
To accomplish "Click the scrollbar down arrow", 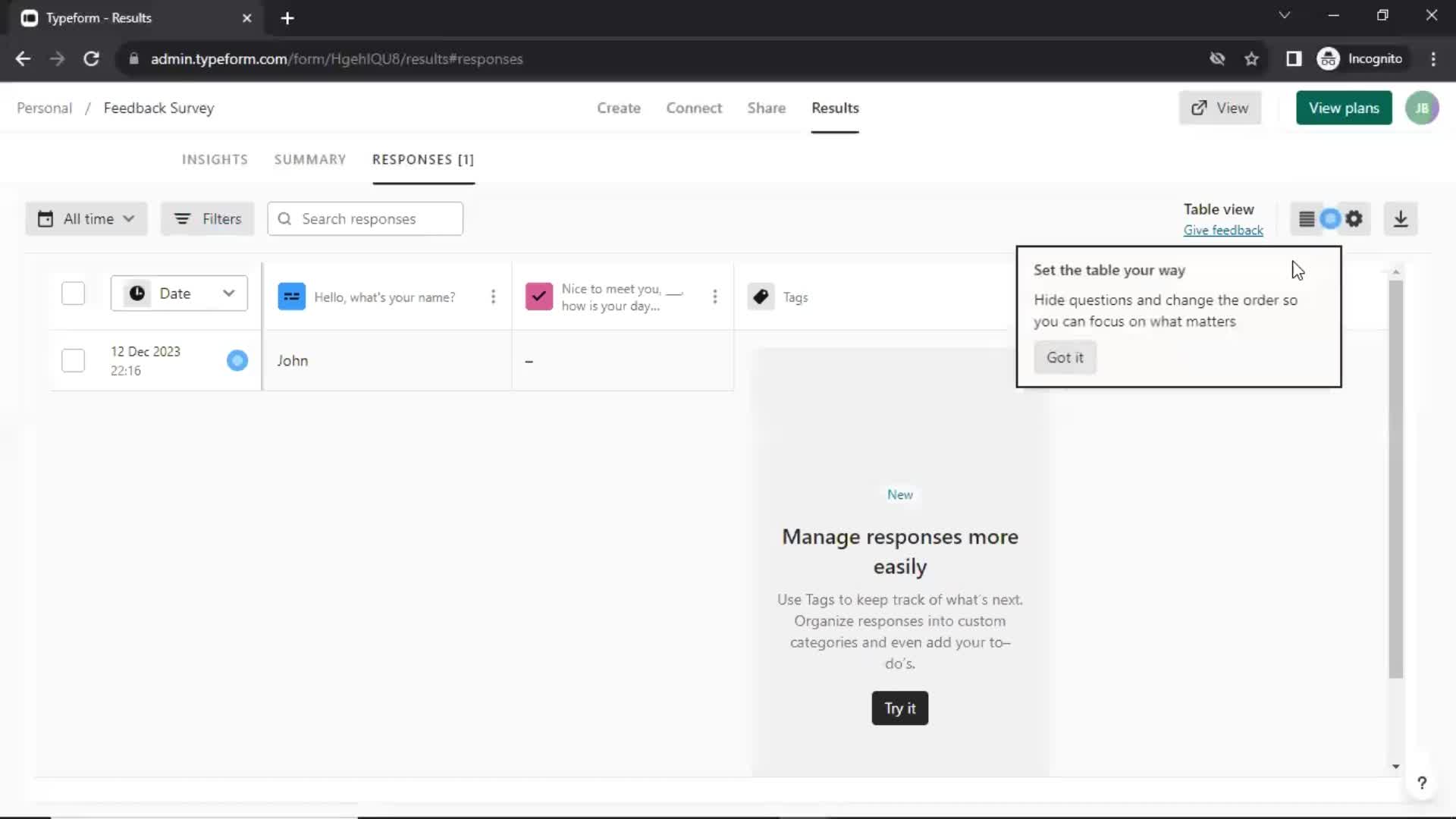I will (1395, 767).
